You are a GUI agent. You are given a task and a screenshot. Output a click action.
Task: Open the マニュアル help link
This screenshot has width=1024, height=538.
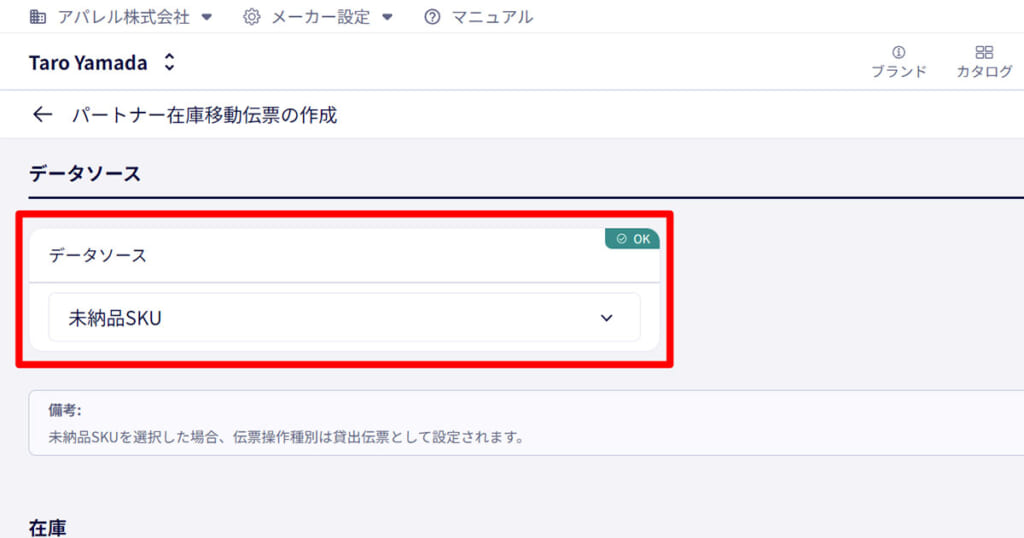point(479,17)
